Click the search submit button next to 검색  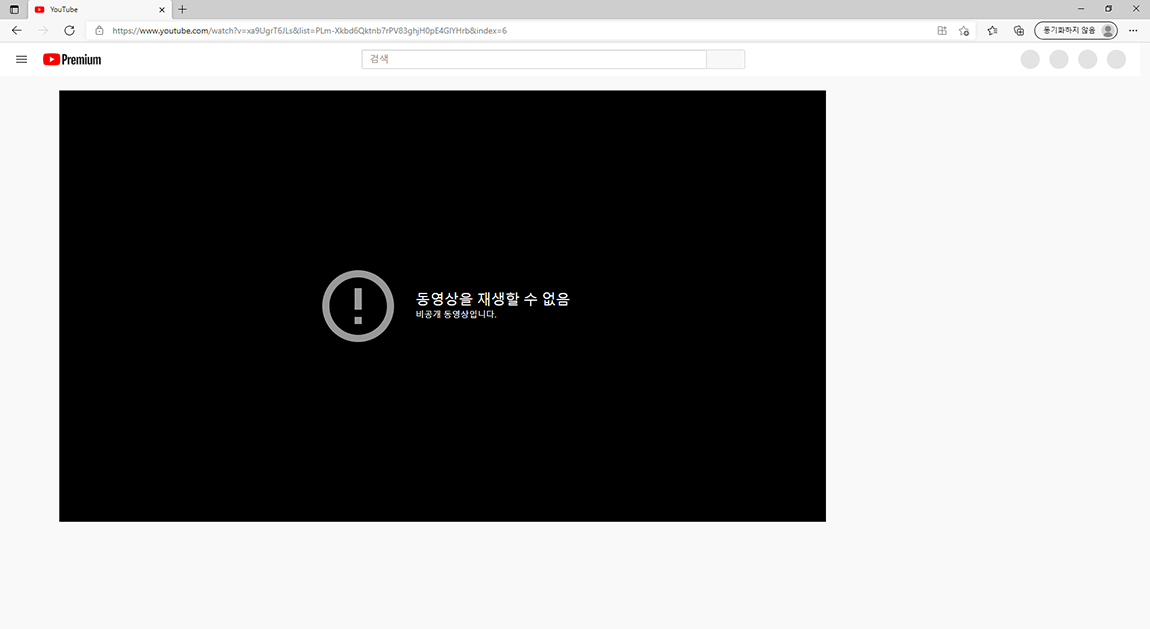point(725,59)
